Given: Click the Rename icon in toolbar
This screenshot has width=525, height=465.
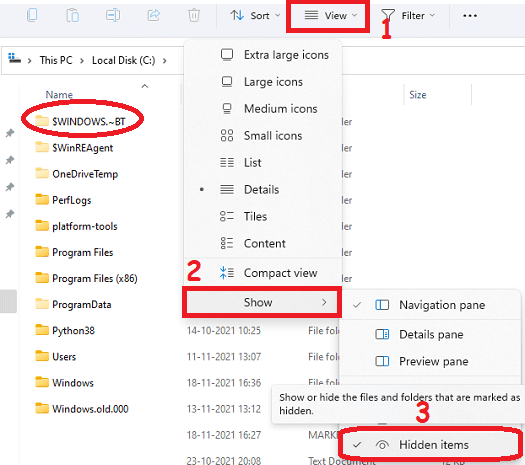Looking at the screenshot, I should pyautogui.click(x=113, y=15).
